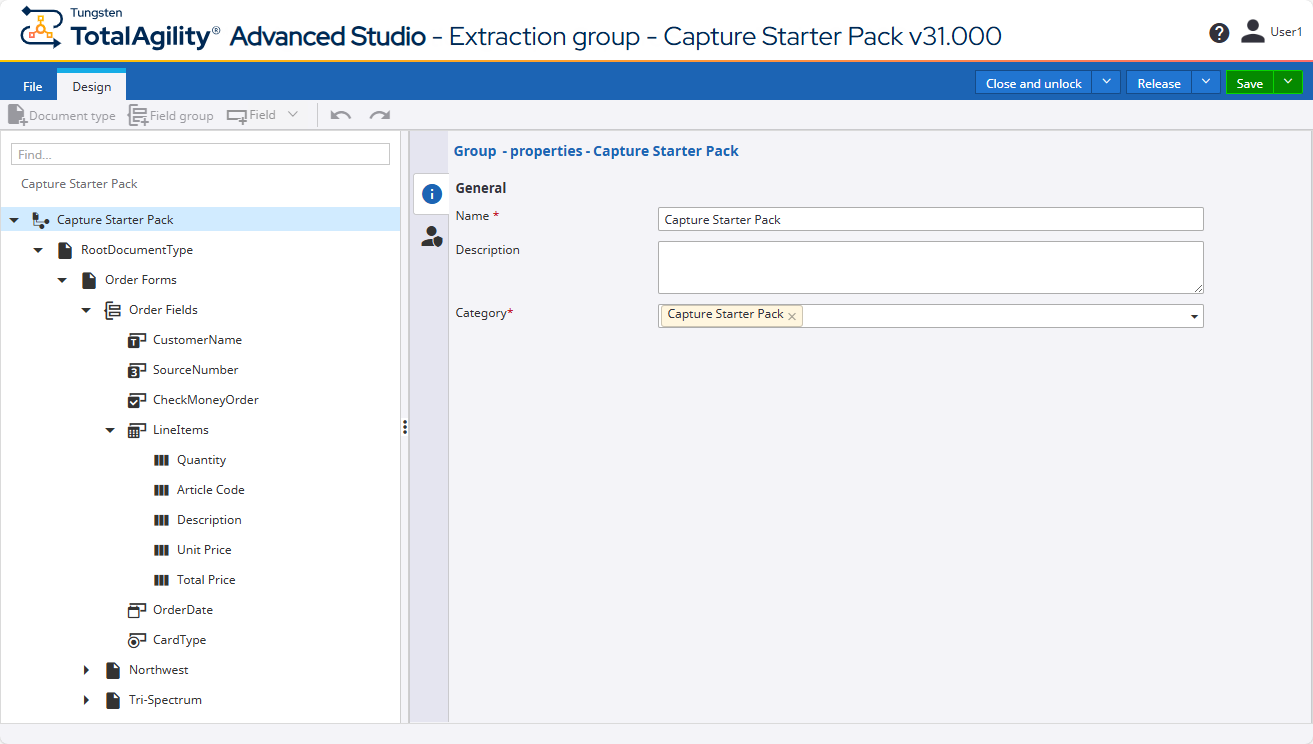Remove the Capture Starter Pack category chip
Viewport: 1313px width, 744px height.
coord(791,315)
